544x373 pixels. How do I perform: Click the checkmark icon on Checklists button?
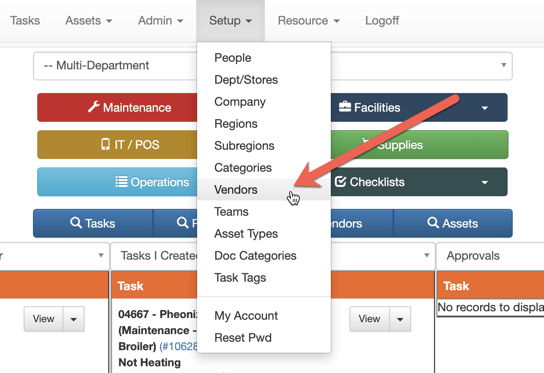pyautogui.click(x=340, y=181)
